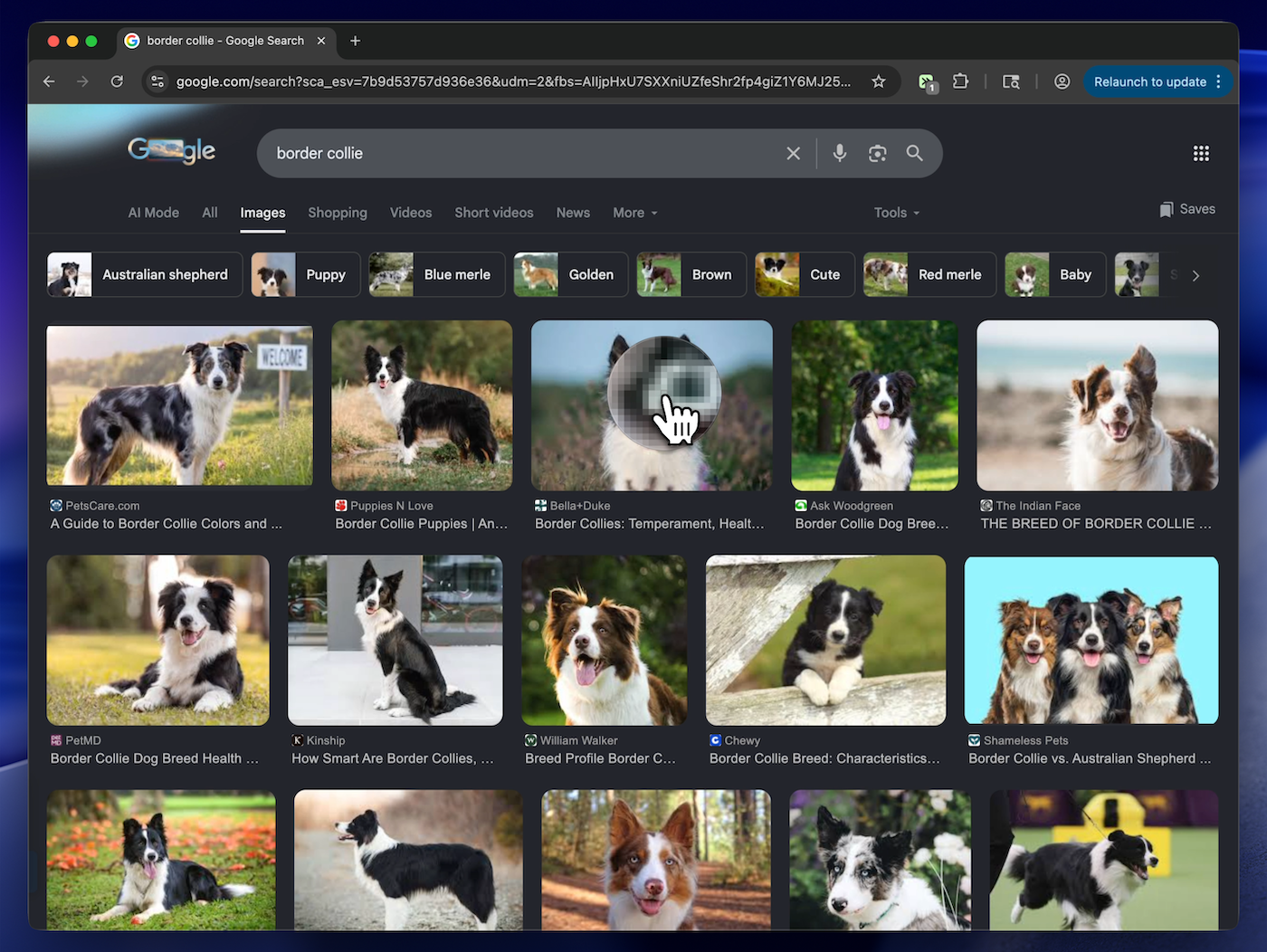Bookmark this page with the star icon

click(x=878, y=81)
